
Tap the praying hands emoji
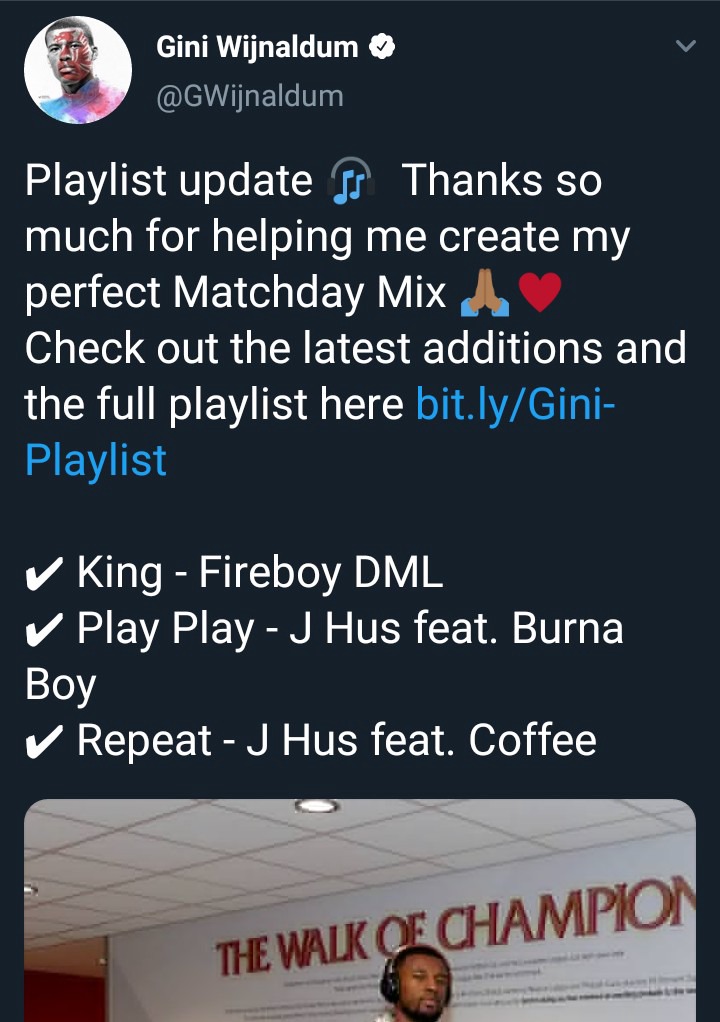(x=485, y=293)
